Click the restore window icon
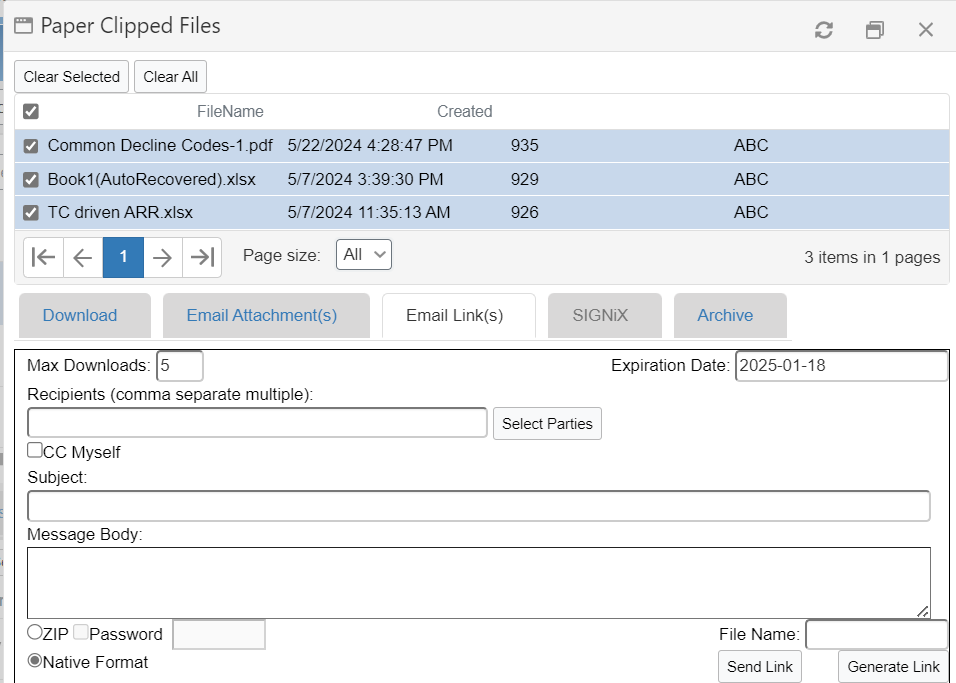Screen dimensions: 956x683 coord(875,30)
